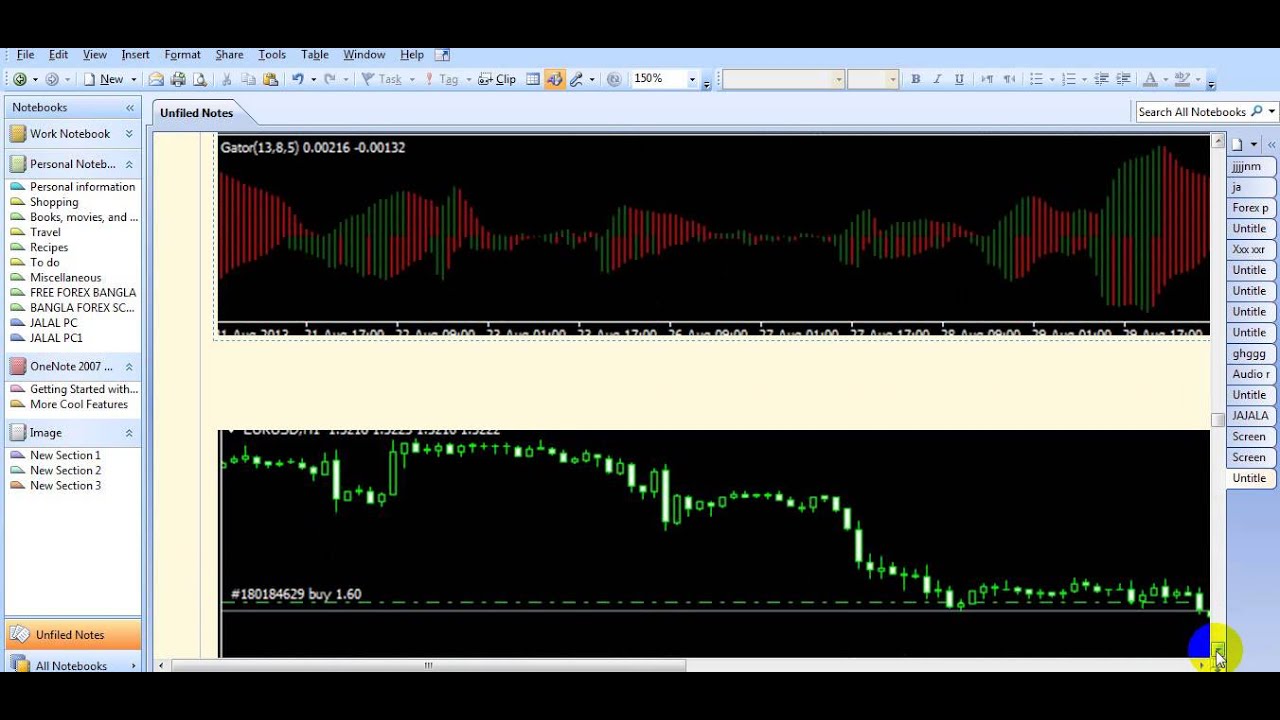This screenshot has width=1280, height=720.
Task: Open the New button dropdown arrow
Action: (x=133, y=79)
